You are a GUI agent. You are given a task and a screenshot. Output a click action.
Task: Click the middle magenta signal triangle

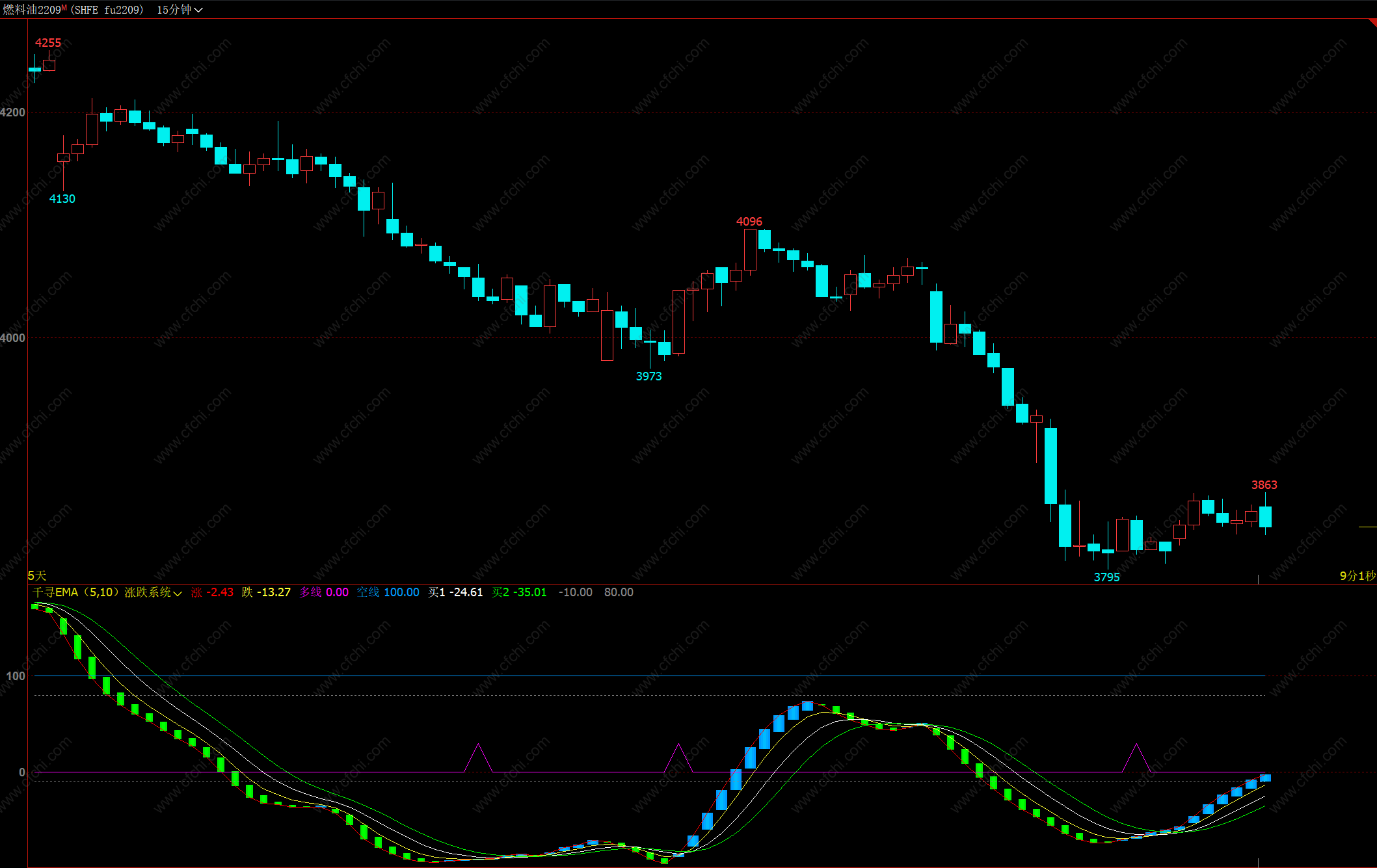[x=678, y=759]
